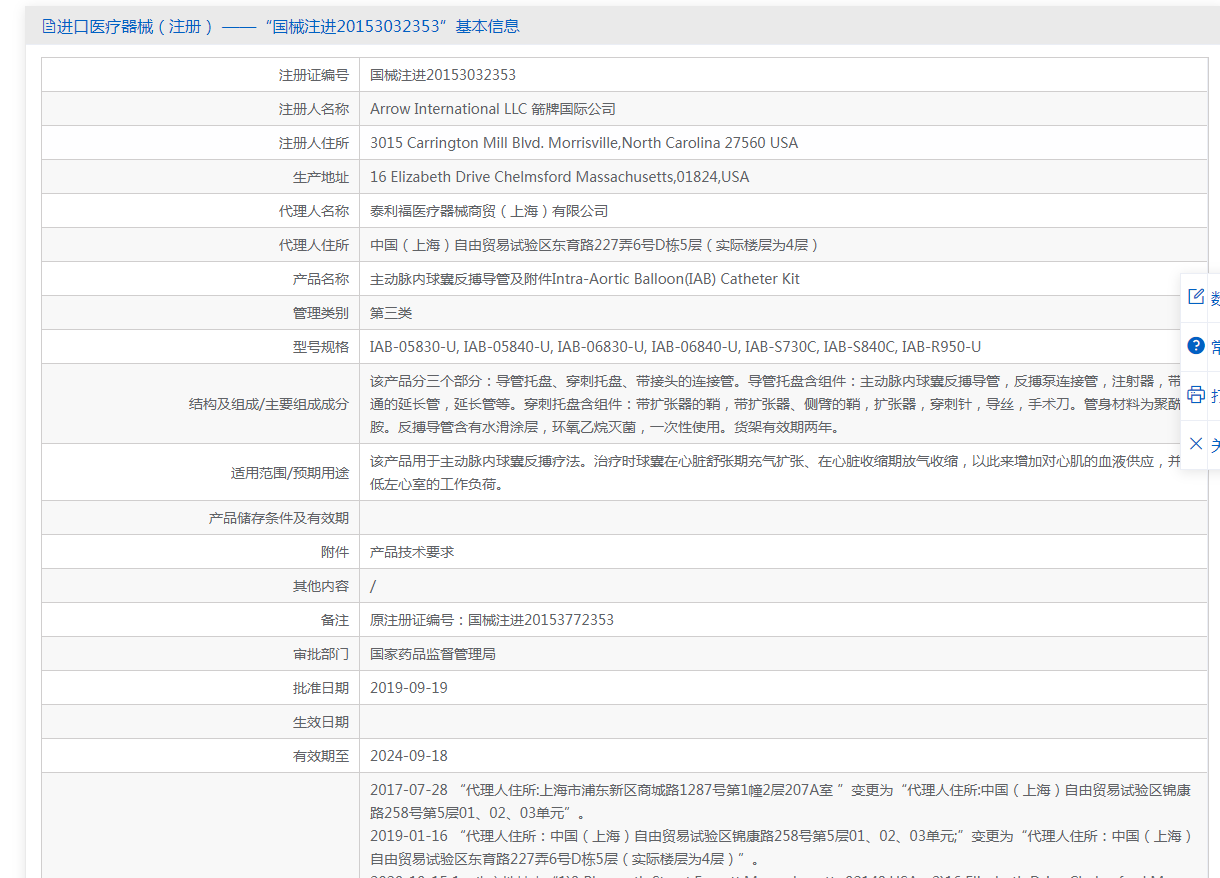
Task: Click the 注册人名称 label cell
Action: pyautogui.click(x=200, y=109)
